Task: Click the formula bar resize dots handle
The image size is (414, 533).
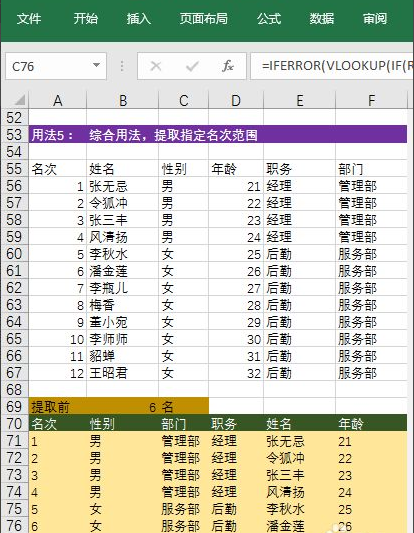Action: coord(122,66)
